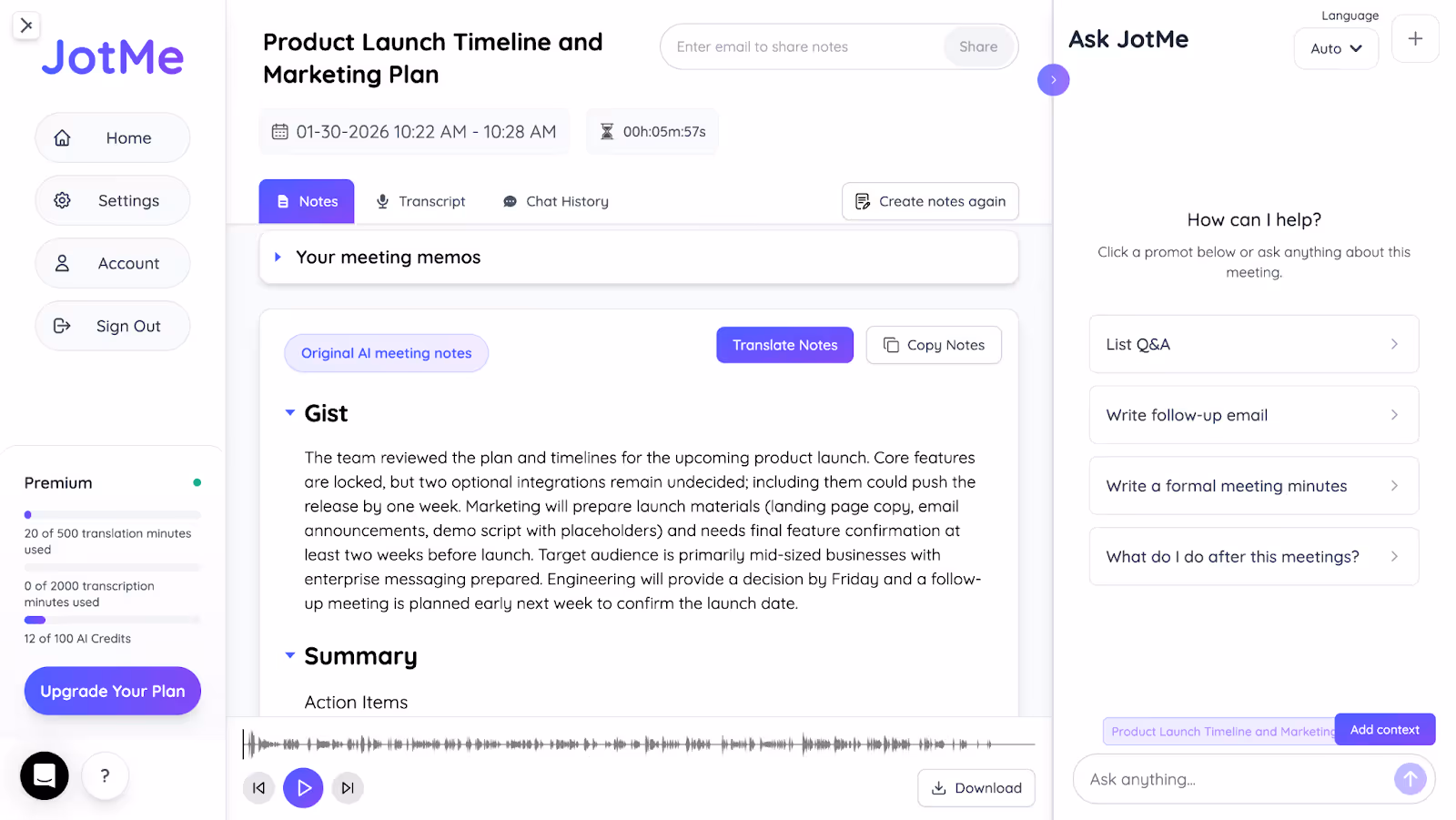
Task: Click the Transcript microphone icon
Action: (383, 201)
